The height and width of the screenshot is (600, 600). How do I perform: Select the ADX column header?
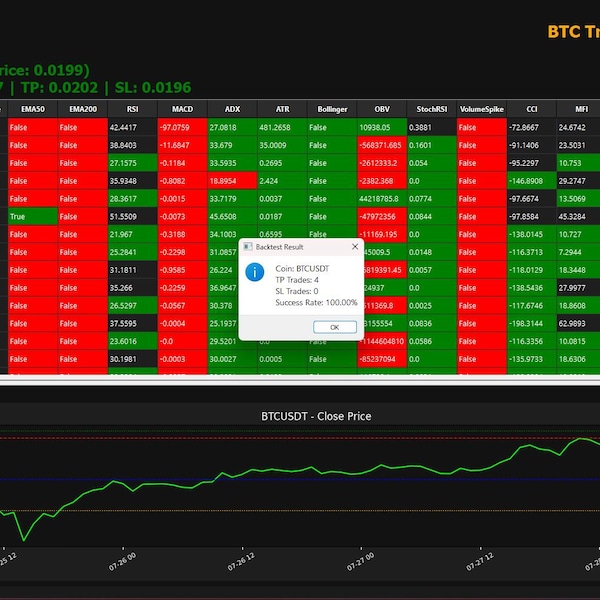(x=232, y=109)
